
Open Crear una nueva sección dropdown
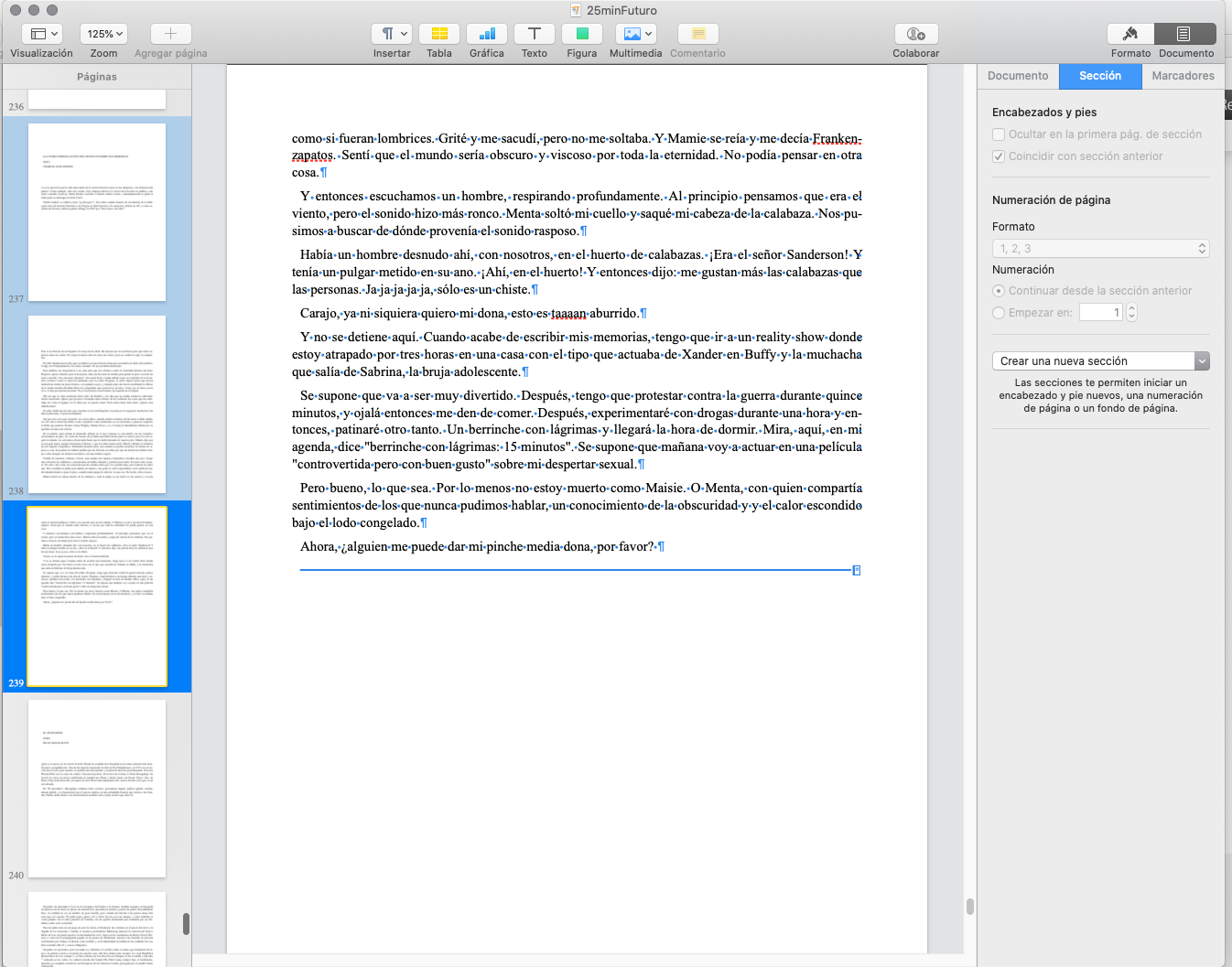pyautogui.click(x=1100, y=361)
